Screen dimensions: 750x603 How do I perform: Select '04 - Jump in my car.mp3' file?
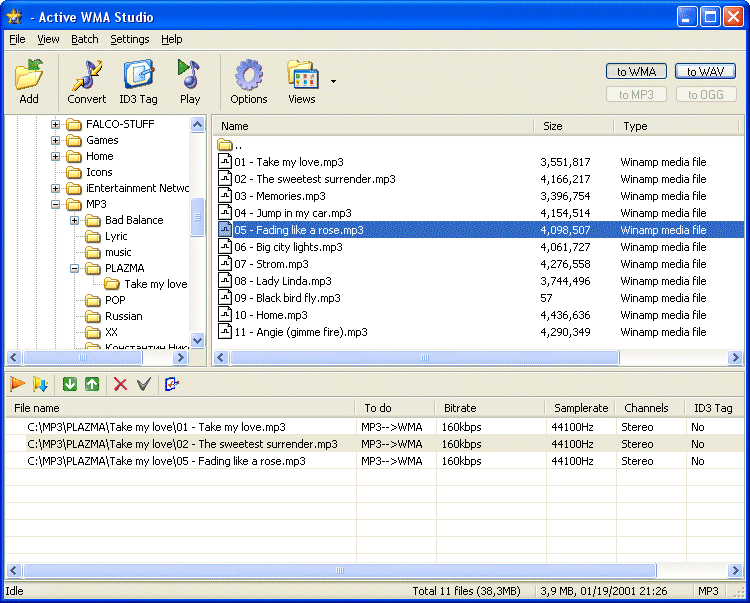pyautogui.click(x=293, y=213)
